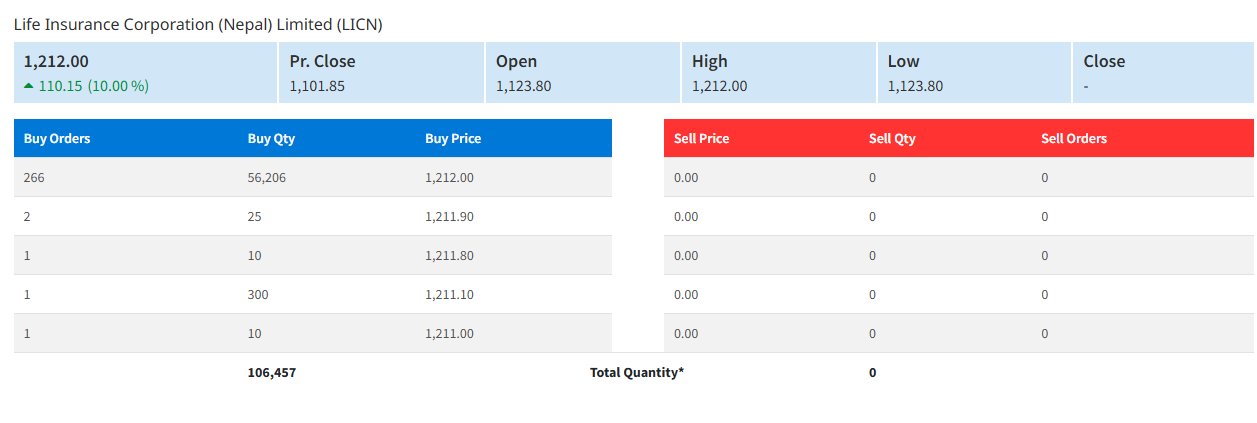Click the green up-arrow price change icon
Image resolution: width=1257 pixels, height=423 pixels.
[x=29, y=86]
